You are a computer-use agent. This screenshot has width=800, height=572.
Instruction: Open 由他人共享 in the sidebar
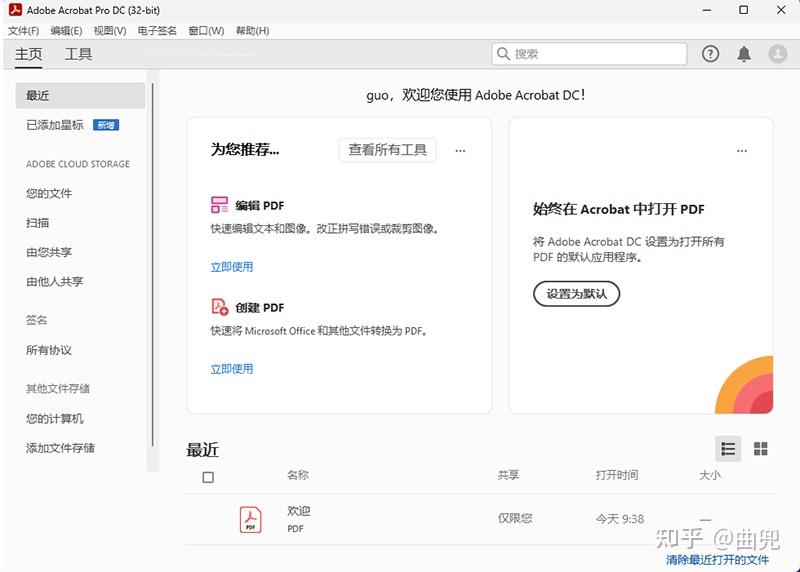[55, 282]
